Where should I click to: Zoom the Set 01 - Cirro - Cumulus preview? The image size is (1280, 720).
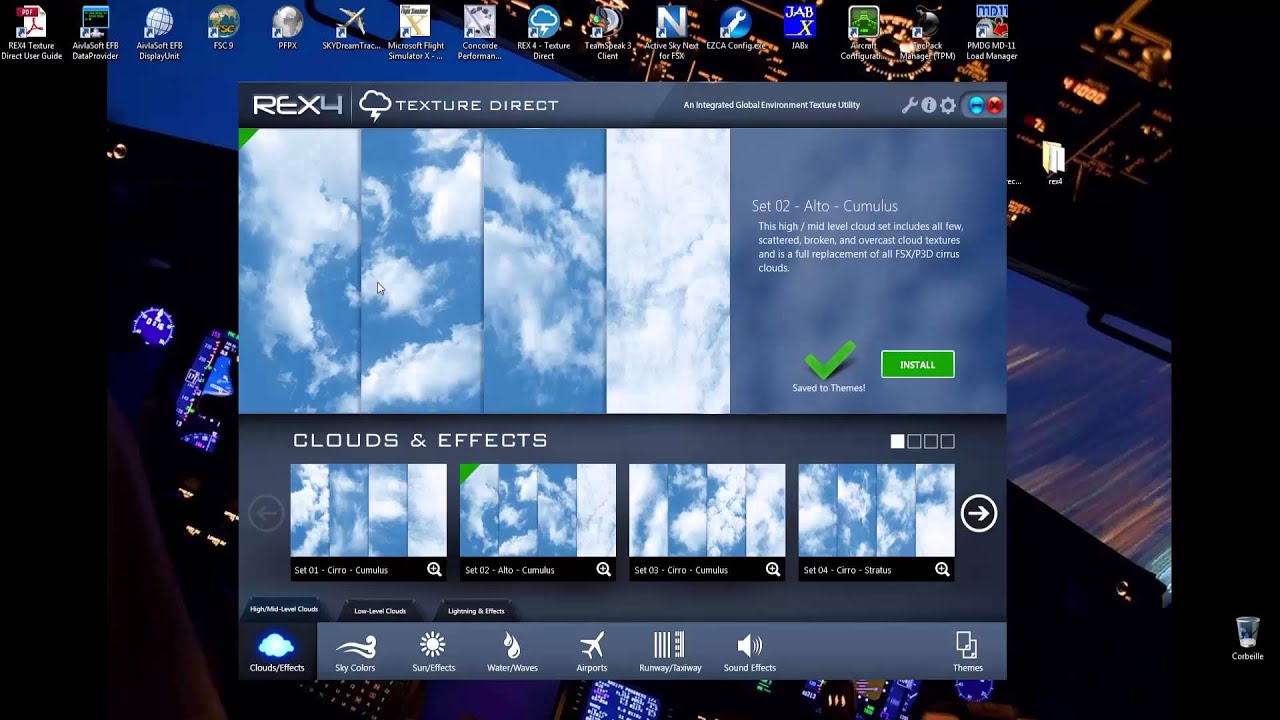pos(434,569)
